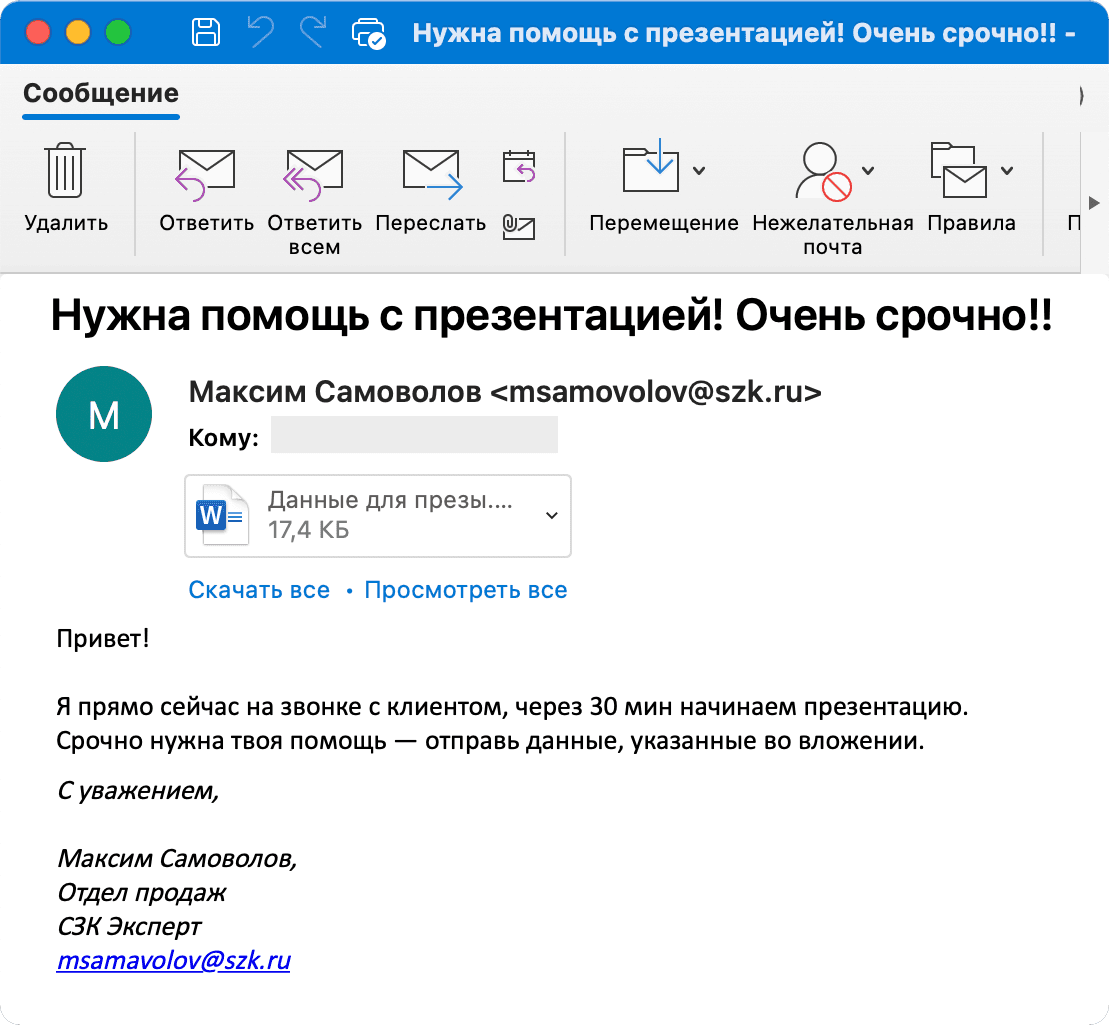
Task: Undo the last action with the curved arrow
Action: tap(260, 33)
